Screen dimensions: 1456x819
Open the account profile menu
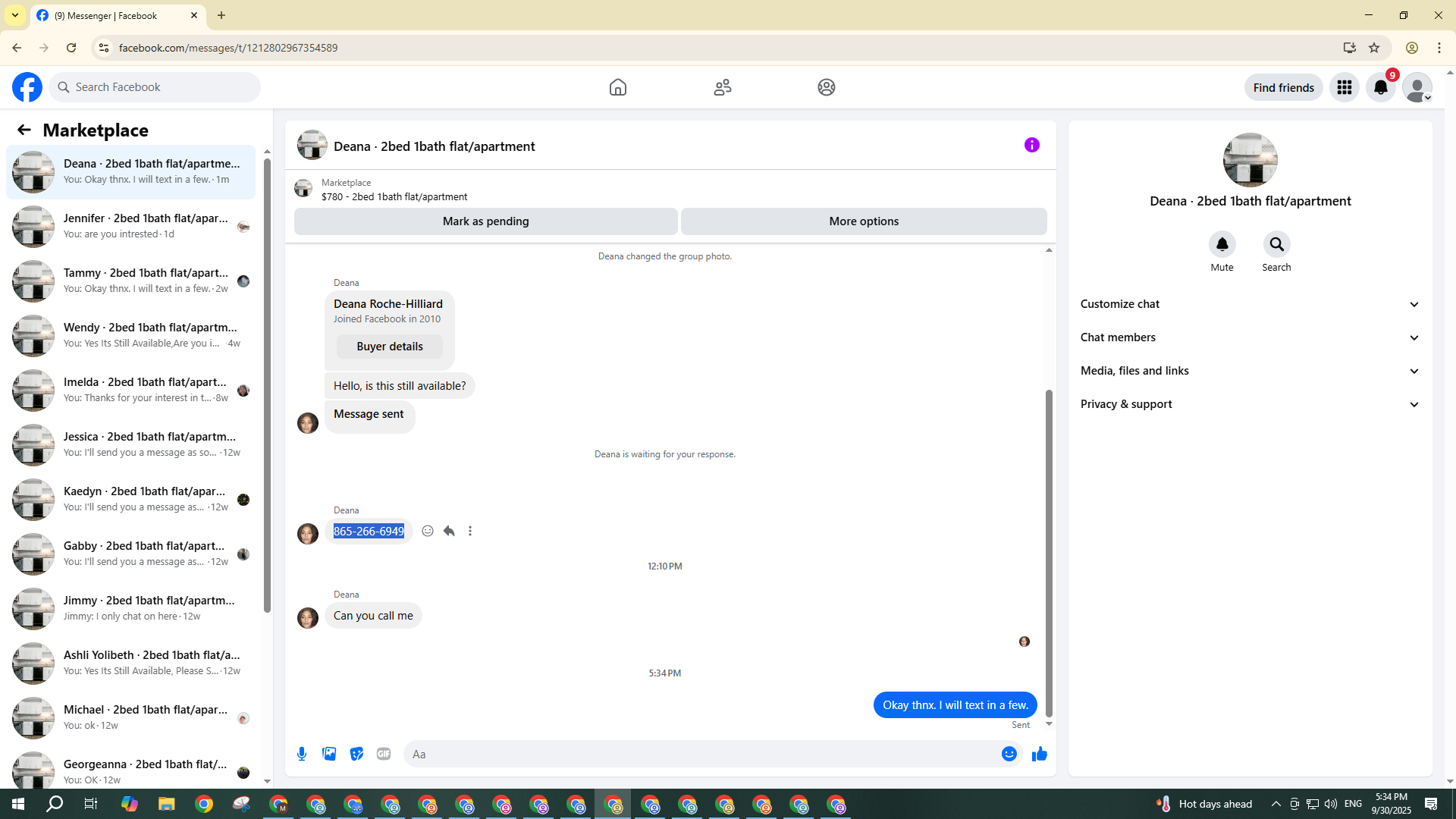pos(1417,87)
